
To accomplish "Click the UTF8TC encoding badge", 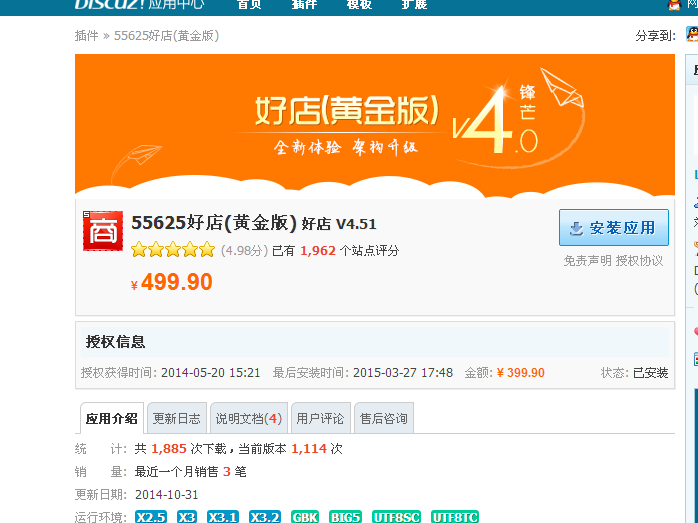I will (x=455, y=517).
